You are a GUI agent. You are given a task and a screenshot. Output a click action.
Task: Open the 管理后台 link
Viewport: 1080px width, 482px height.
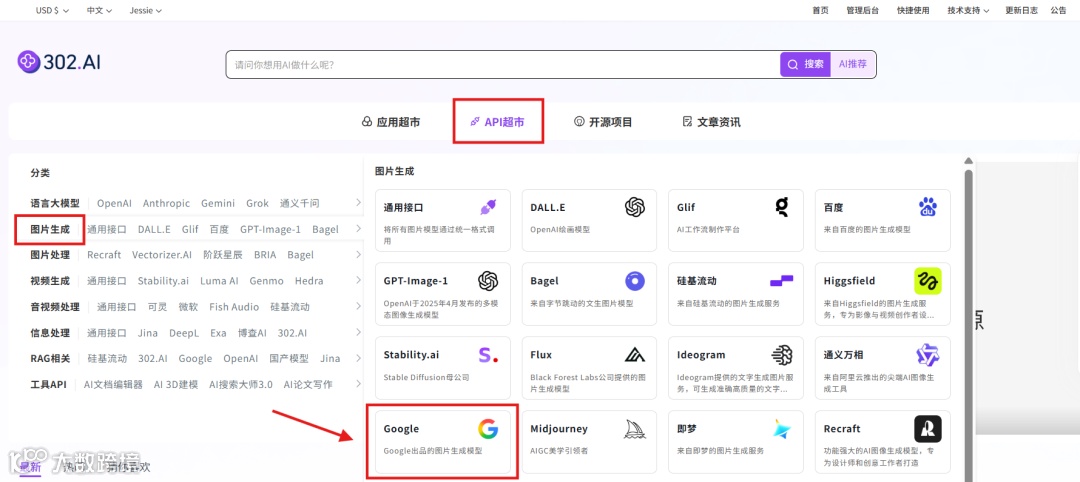click(x=862, y=10)
